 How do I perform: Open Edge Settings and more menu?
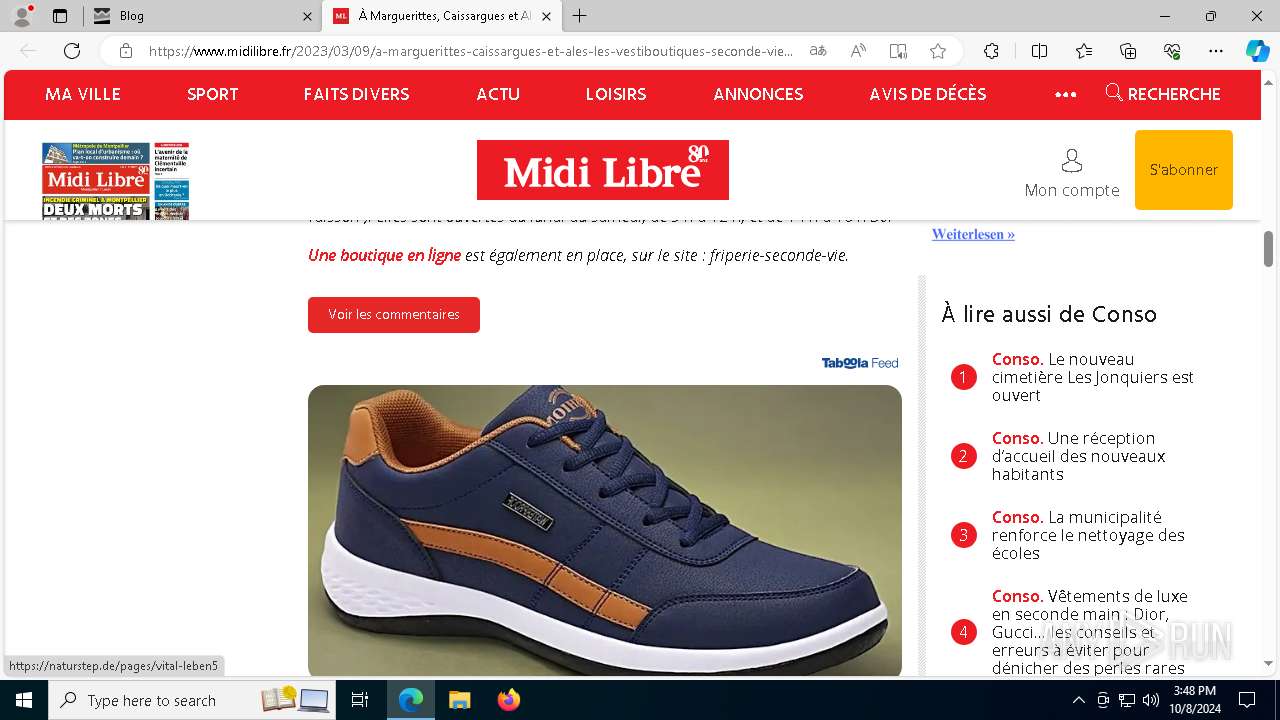point(1216,51)
